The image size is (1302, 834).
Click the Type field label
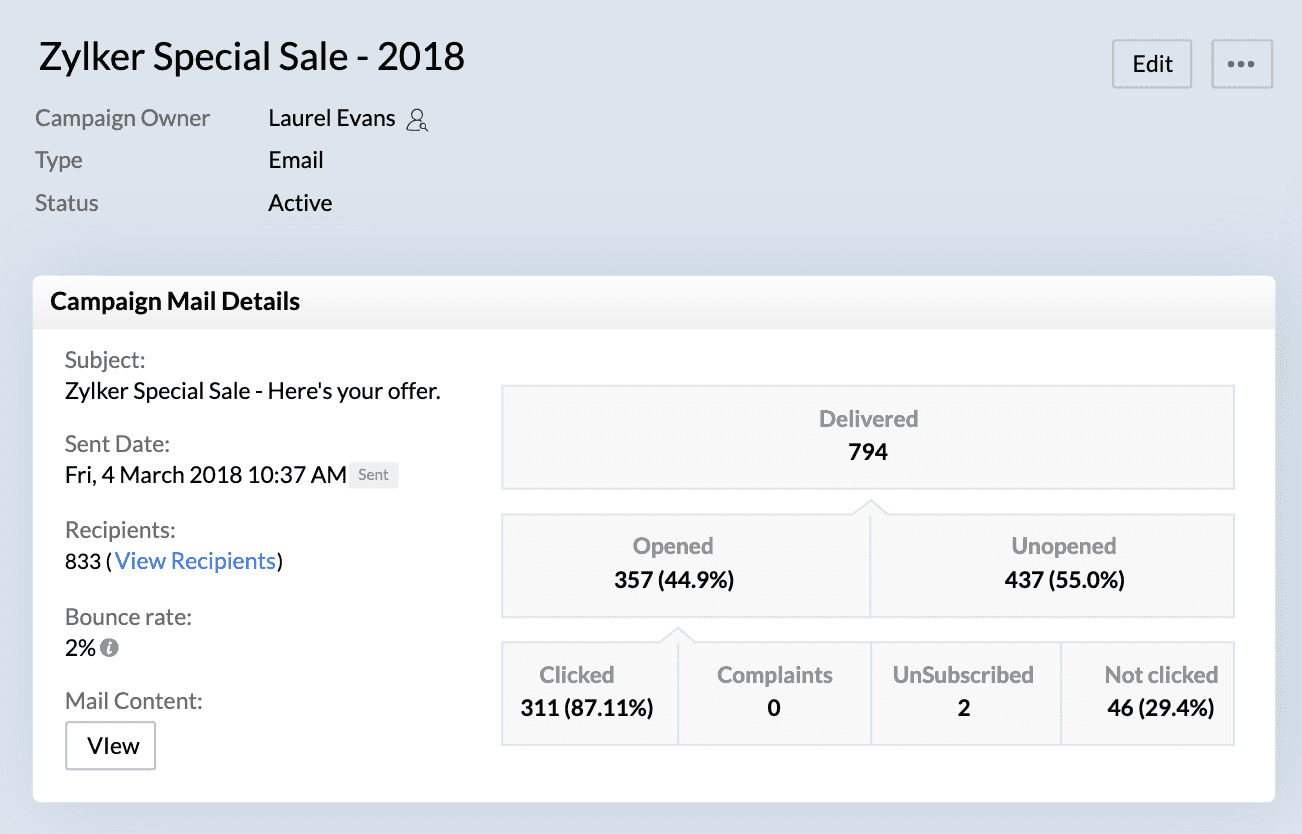pos(59,160)
